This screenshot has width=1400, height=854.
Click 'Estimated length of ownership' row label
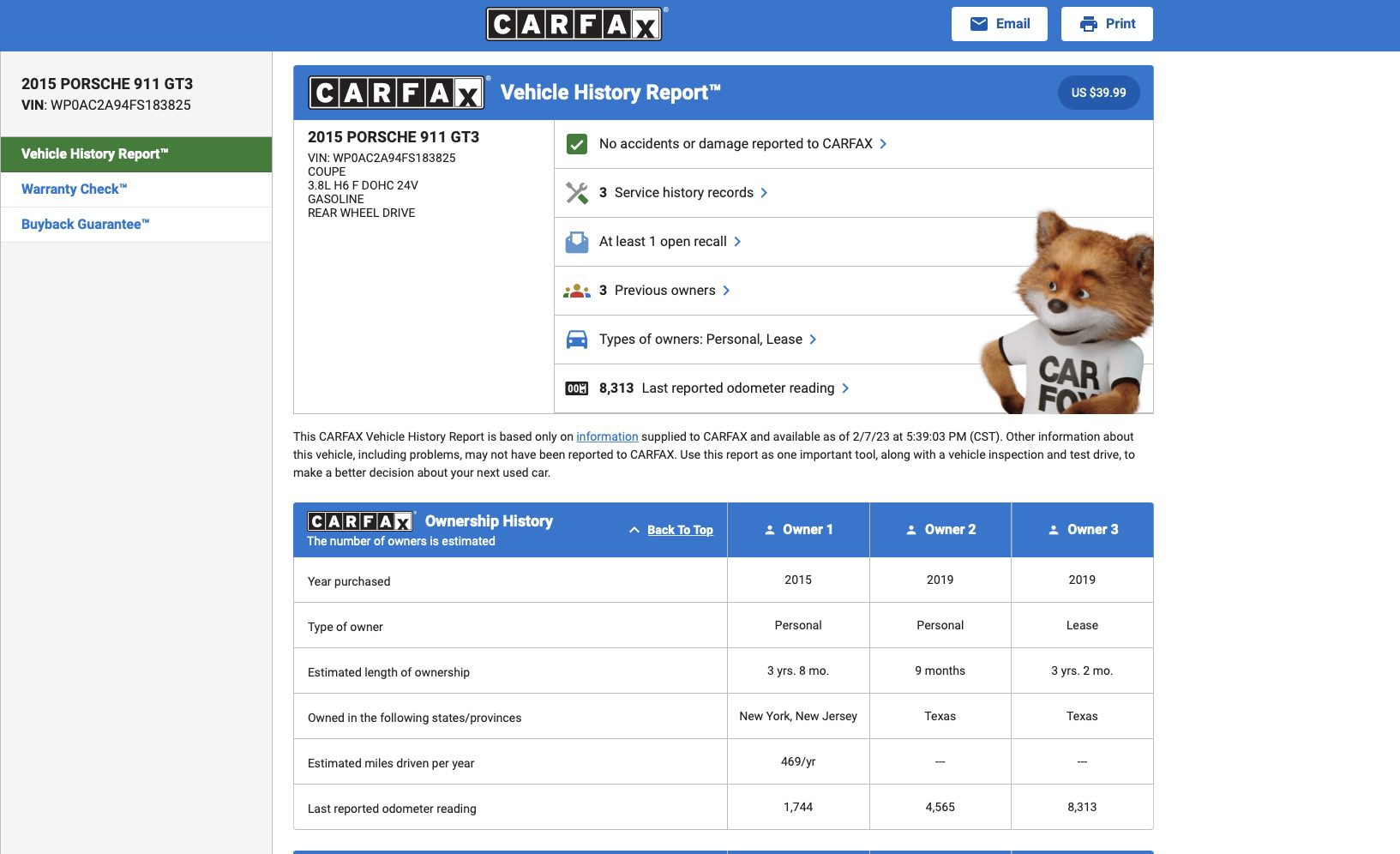click(x=388, y=672)
